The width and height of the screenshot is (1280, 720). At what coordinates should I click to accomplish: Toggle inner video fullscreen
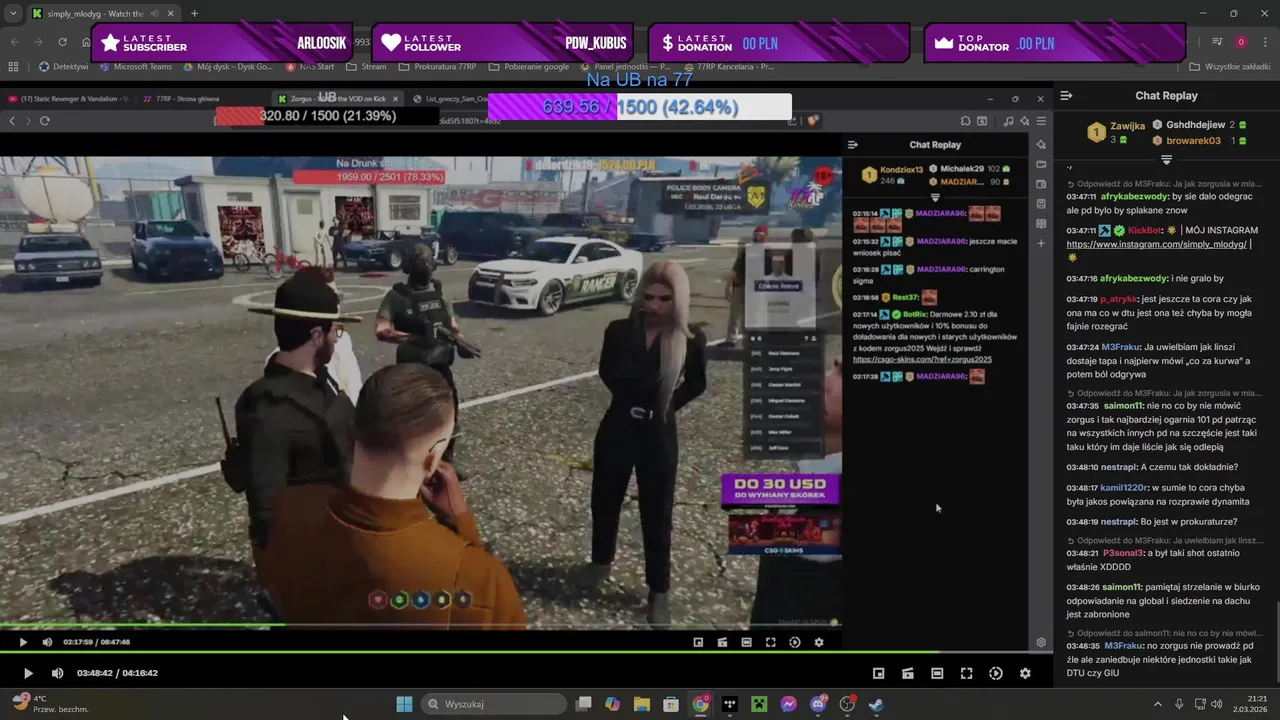(770, 642)
